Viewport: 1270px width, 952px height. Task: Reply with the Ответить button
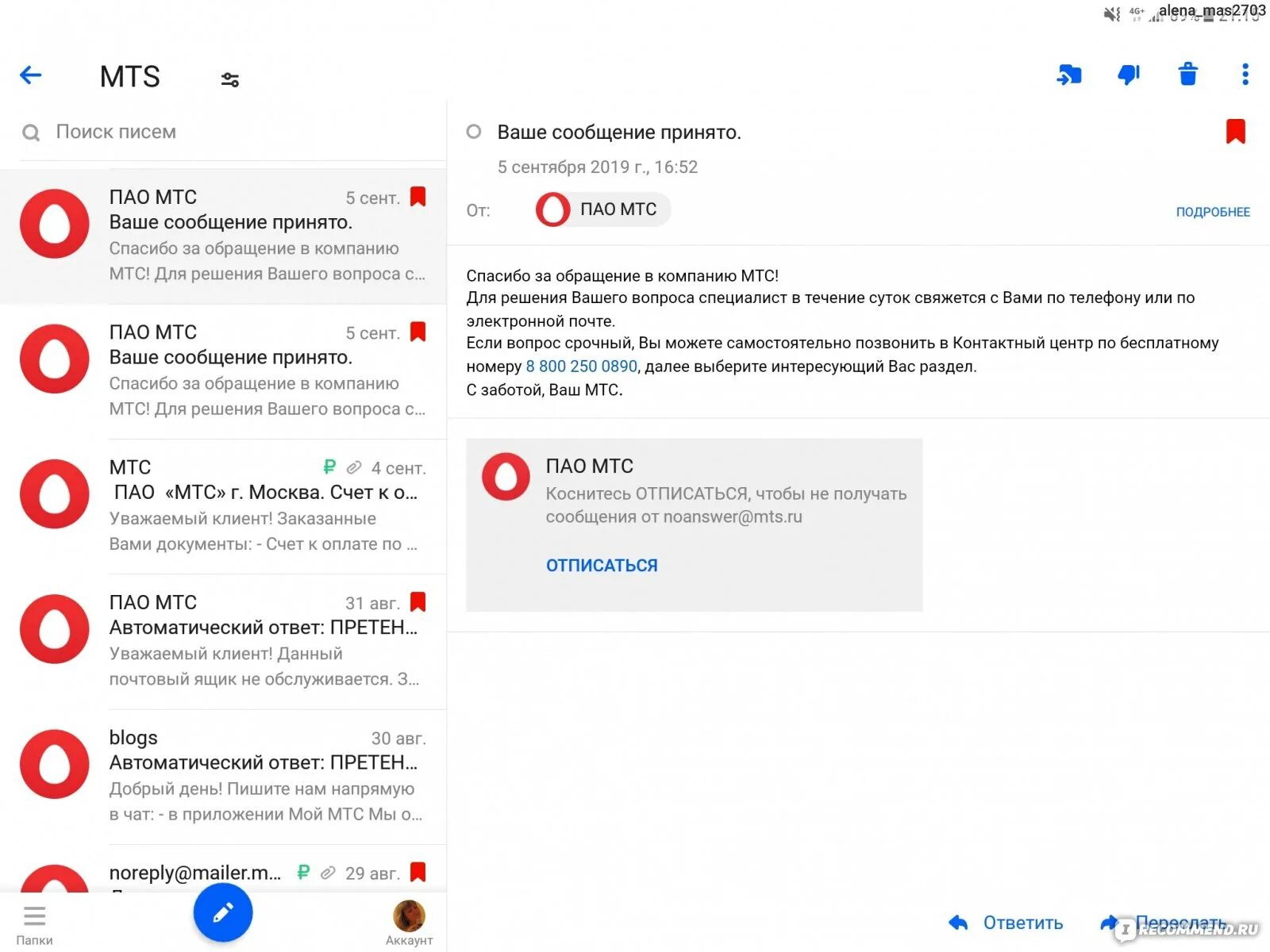pyautogui.click(x=1006, y=923)
